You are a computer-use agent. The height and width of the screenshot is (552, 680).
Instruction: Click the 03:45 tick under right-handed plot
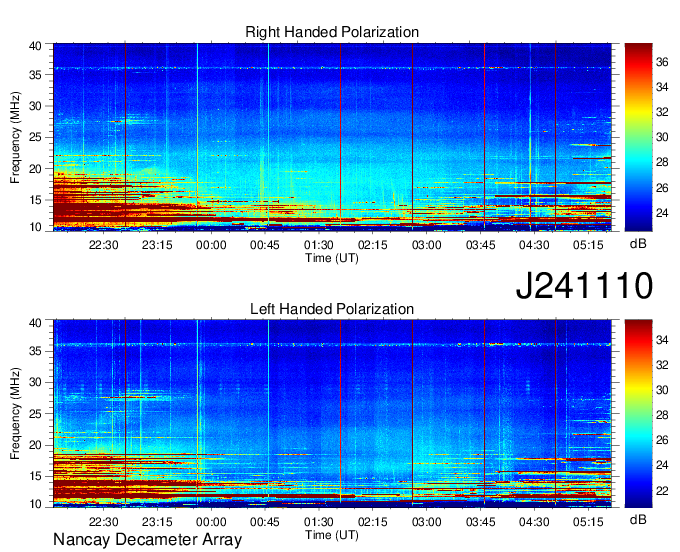(x=481, y=245)
